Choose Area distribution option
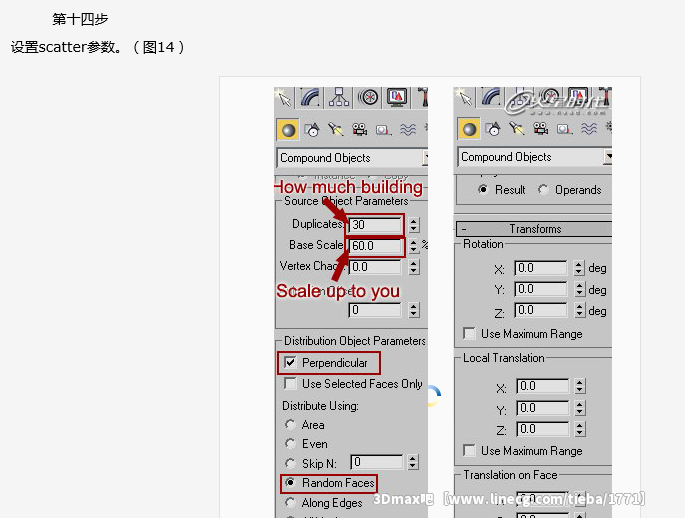This screenshot has width=685, height=518. coord(290,425)
